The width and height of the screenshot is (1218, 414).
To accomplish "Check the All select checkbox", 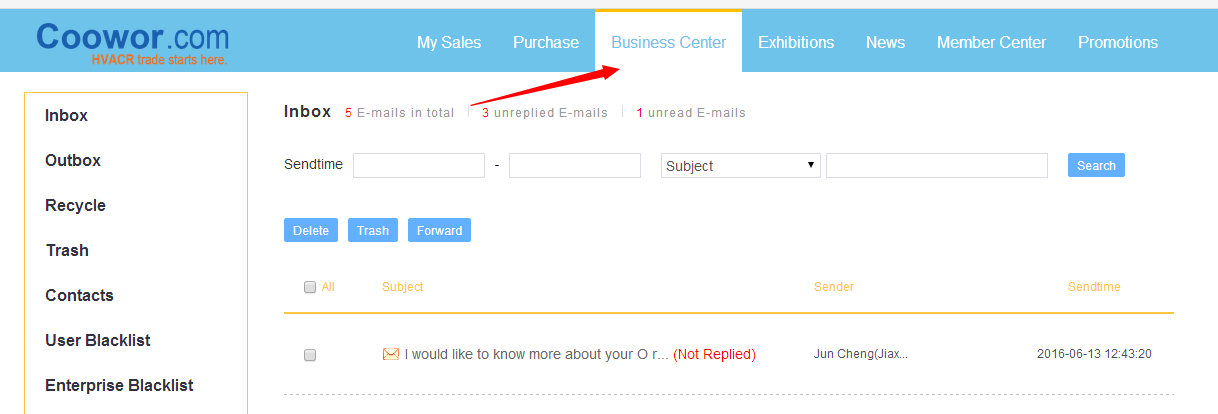I will point(310,288).
